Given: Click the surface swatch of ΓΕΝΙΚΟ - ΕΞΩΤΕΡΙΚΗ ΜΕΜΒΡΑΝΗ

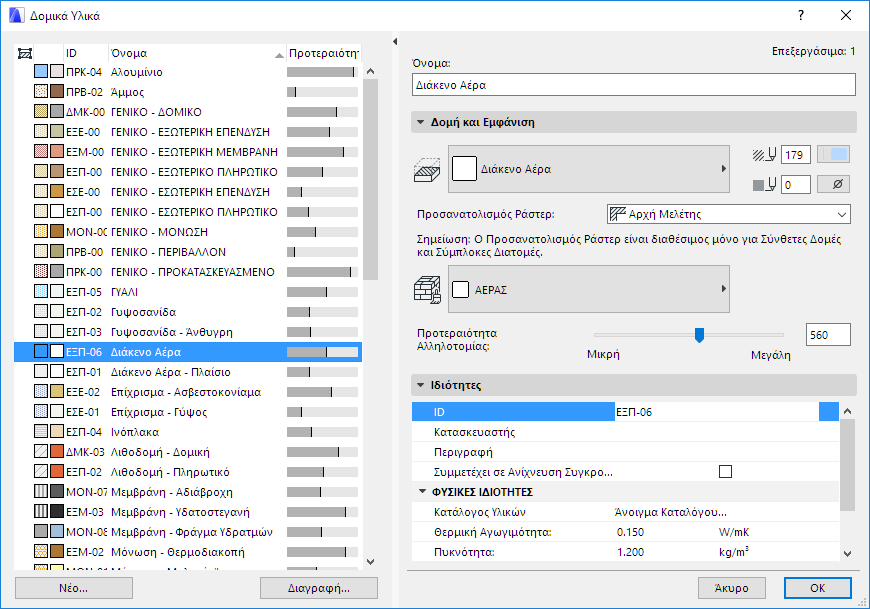Looking at the screenshot, I should click(57, 151).
